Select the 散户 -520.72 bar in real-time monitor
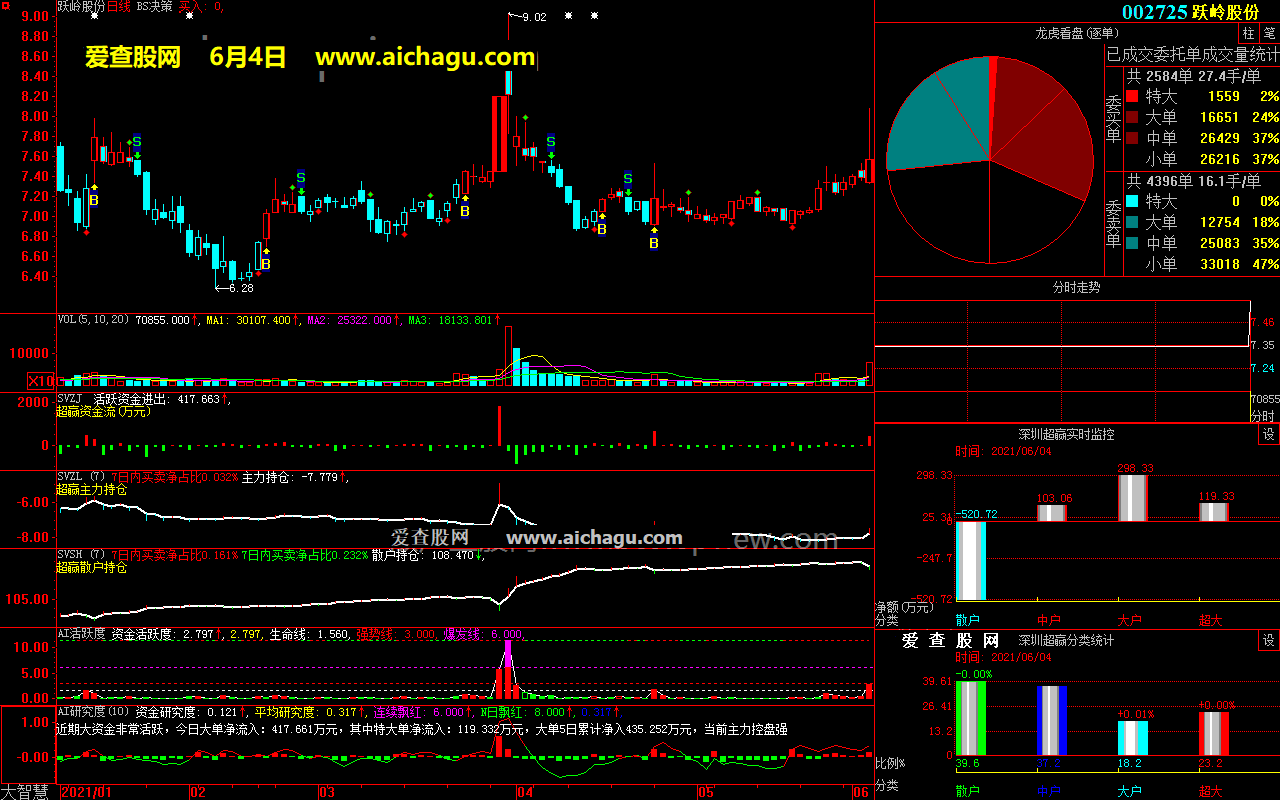 pos(970,561)
